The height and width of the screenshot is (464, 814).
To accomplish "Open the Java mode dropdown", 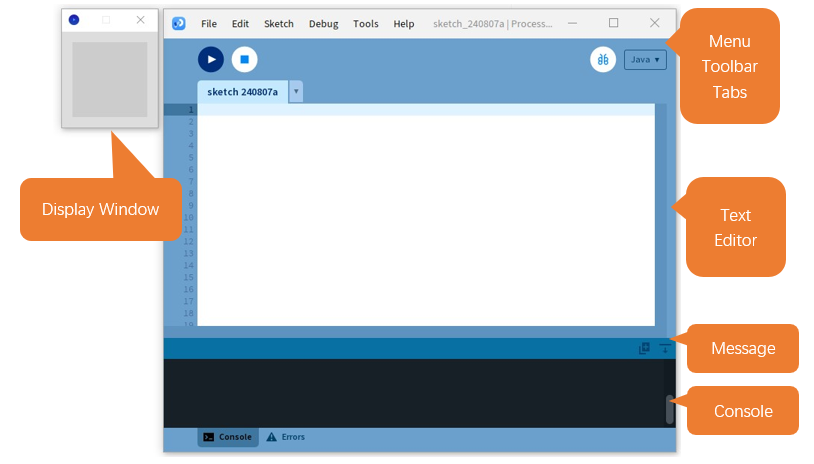I will (x=645, y=60).
